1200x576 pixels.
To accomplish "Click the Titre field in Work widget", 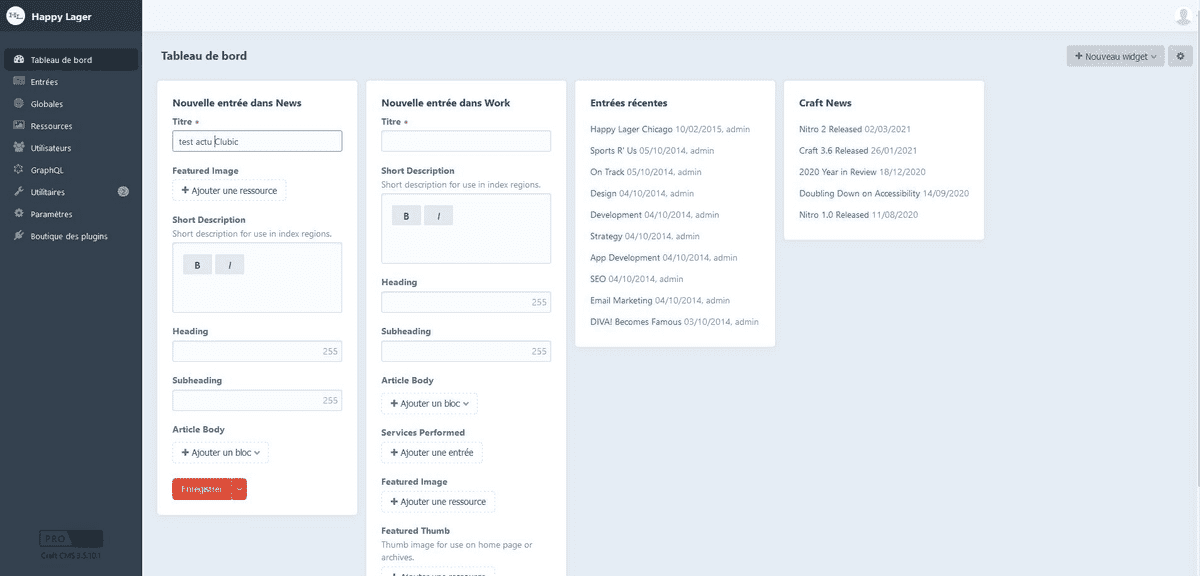I will point(466,141).
